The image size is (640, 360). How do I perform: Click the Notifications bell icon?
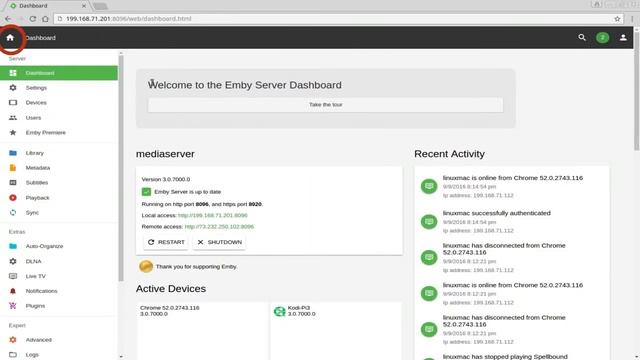pos(13,291)
